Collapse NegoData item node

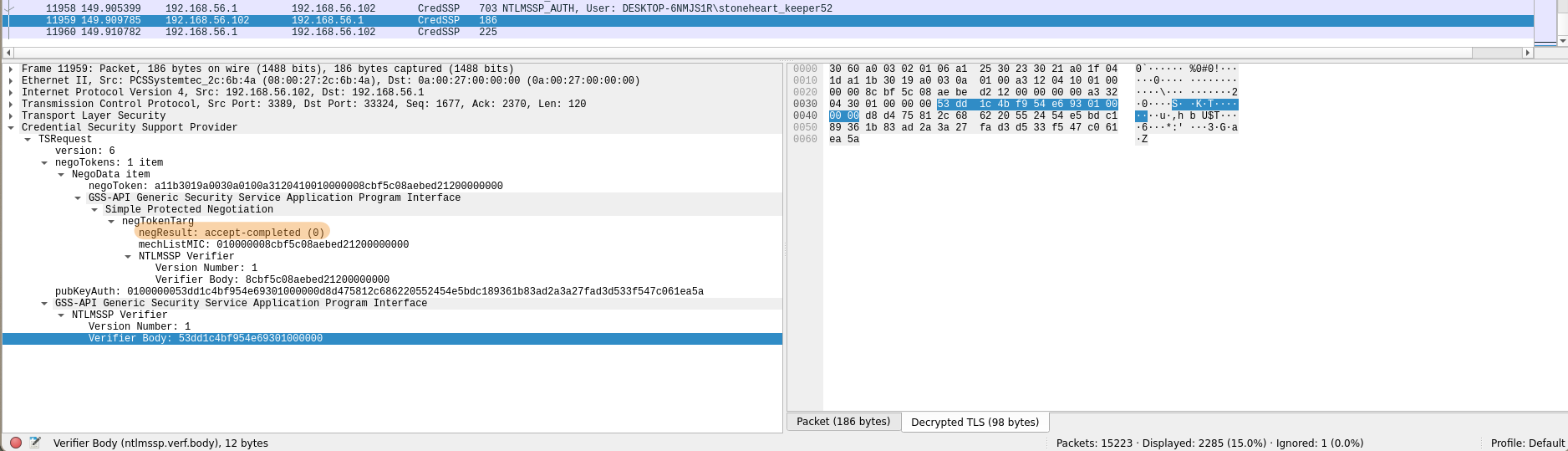coord(61,175)
